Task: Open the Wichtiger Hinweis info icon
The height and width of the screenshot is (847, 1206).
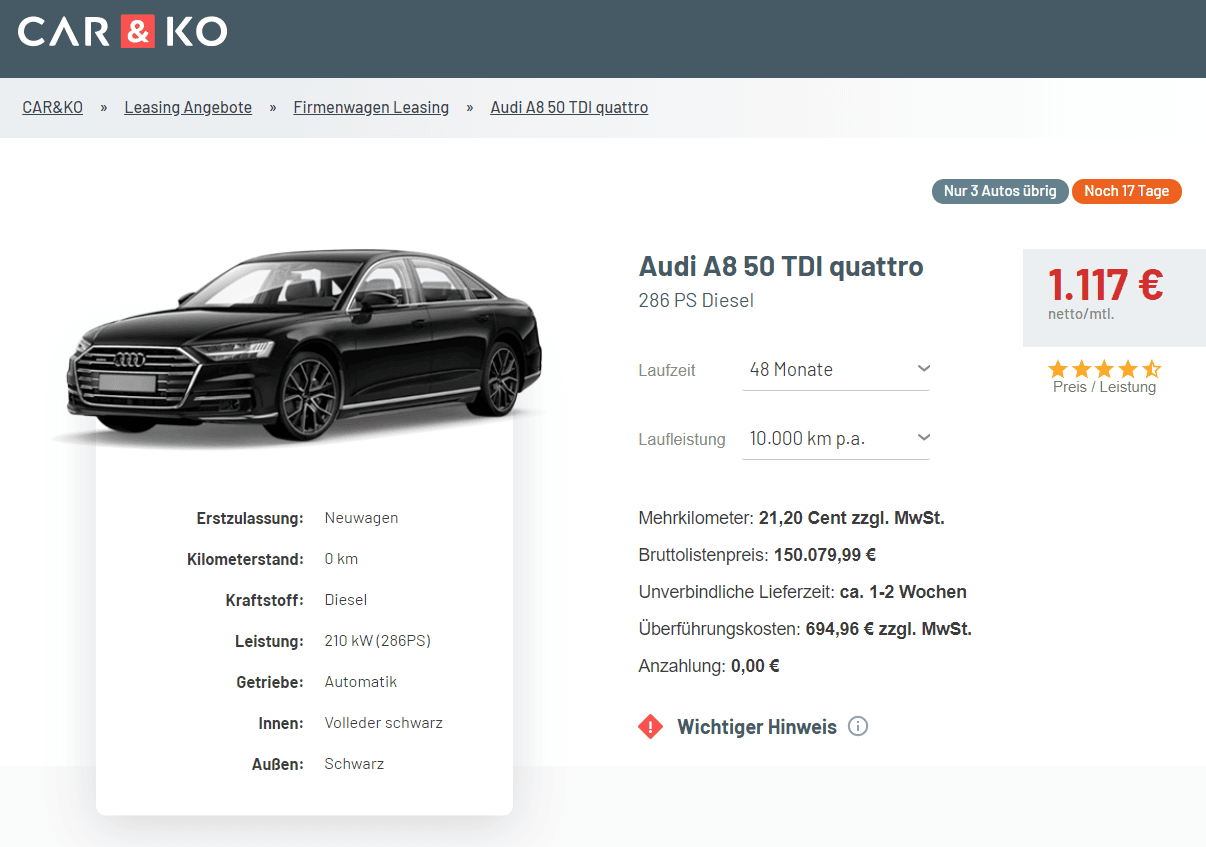Action: tap(858, 727)
